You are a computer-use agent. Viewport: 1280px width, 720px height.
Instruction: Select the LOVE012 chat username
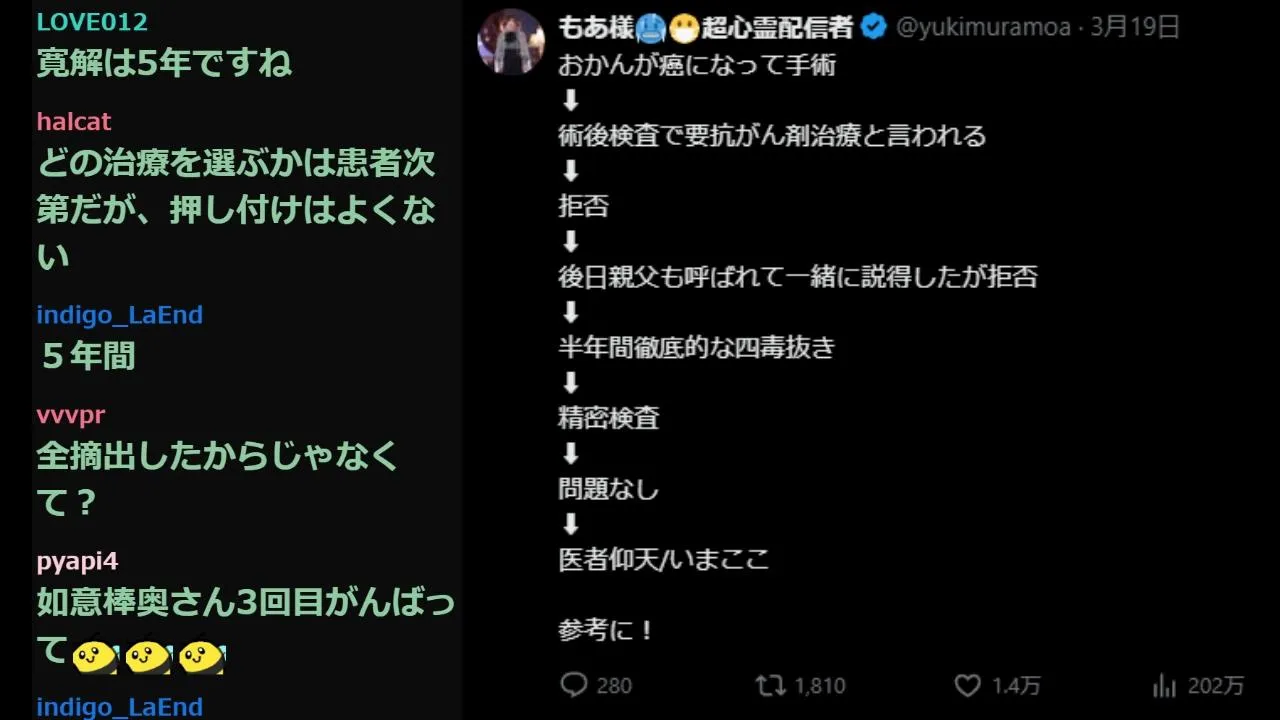(92, 22)
